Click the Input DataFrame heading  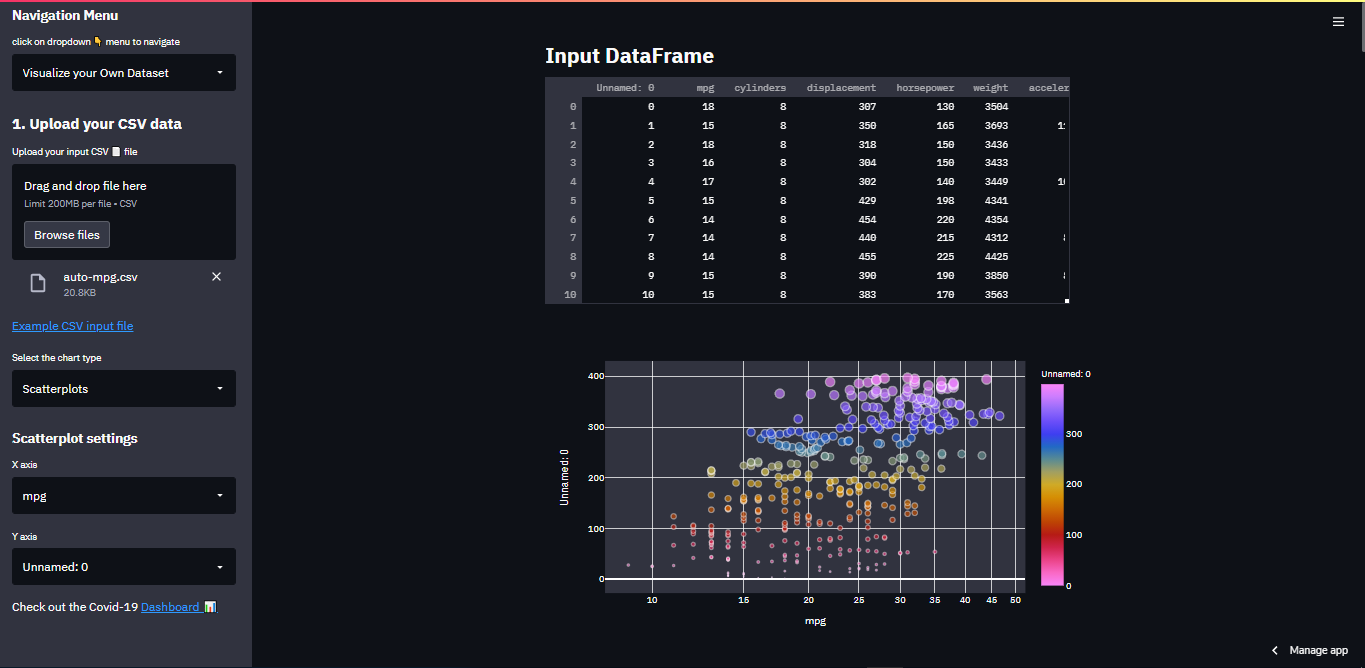click(x=629, y=56)
